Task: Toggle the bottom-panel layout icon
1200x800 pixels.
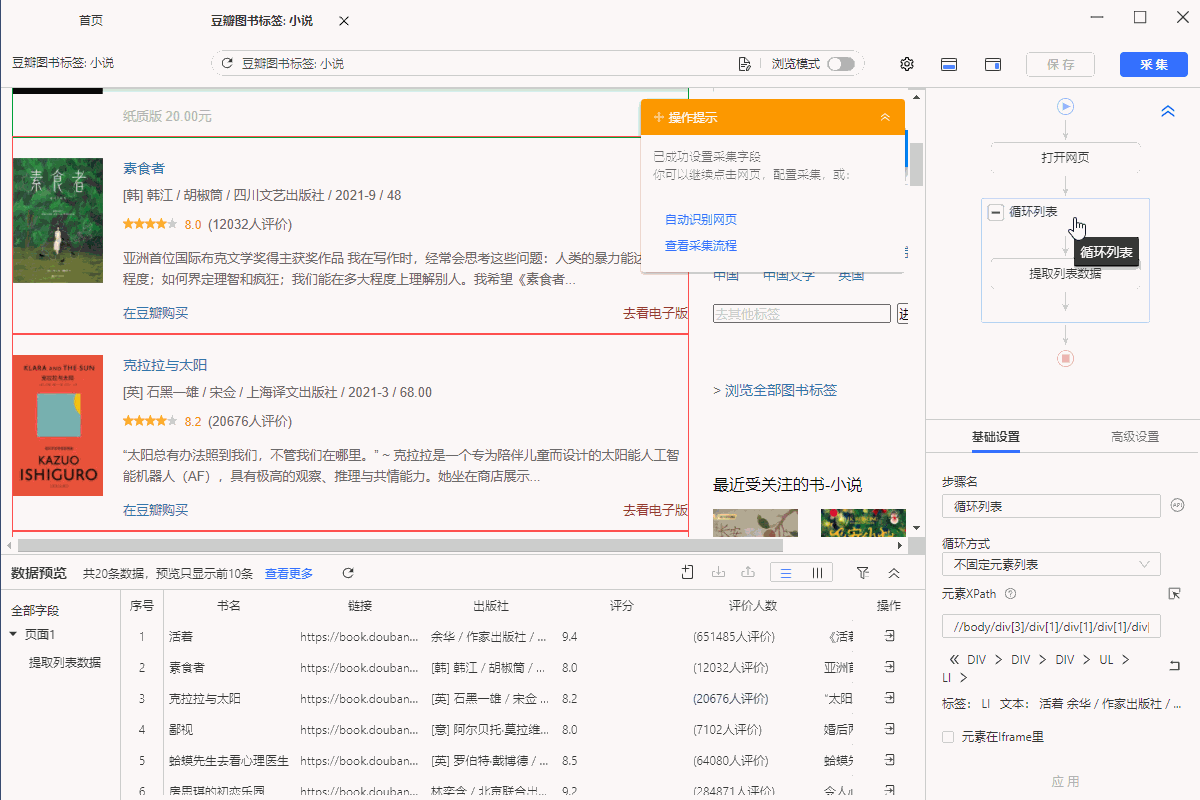Action: tap(949, 64)
